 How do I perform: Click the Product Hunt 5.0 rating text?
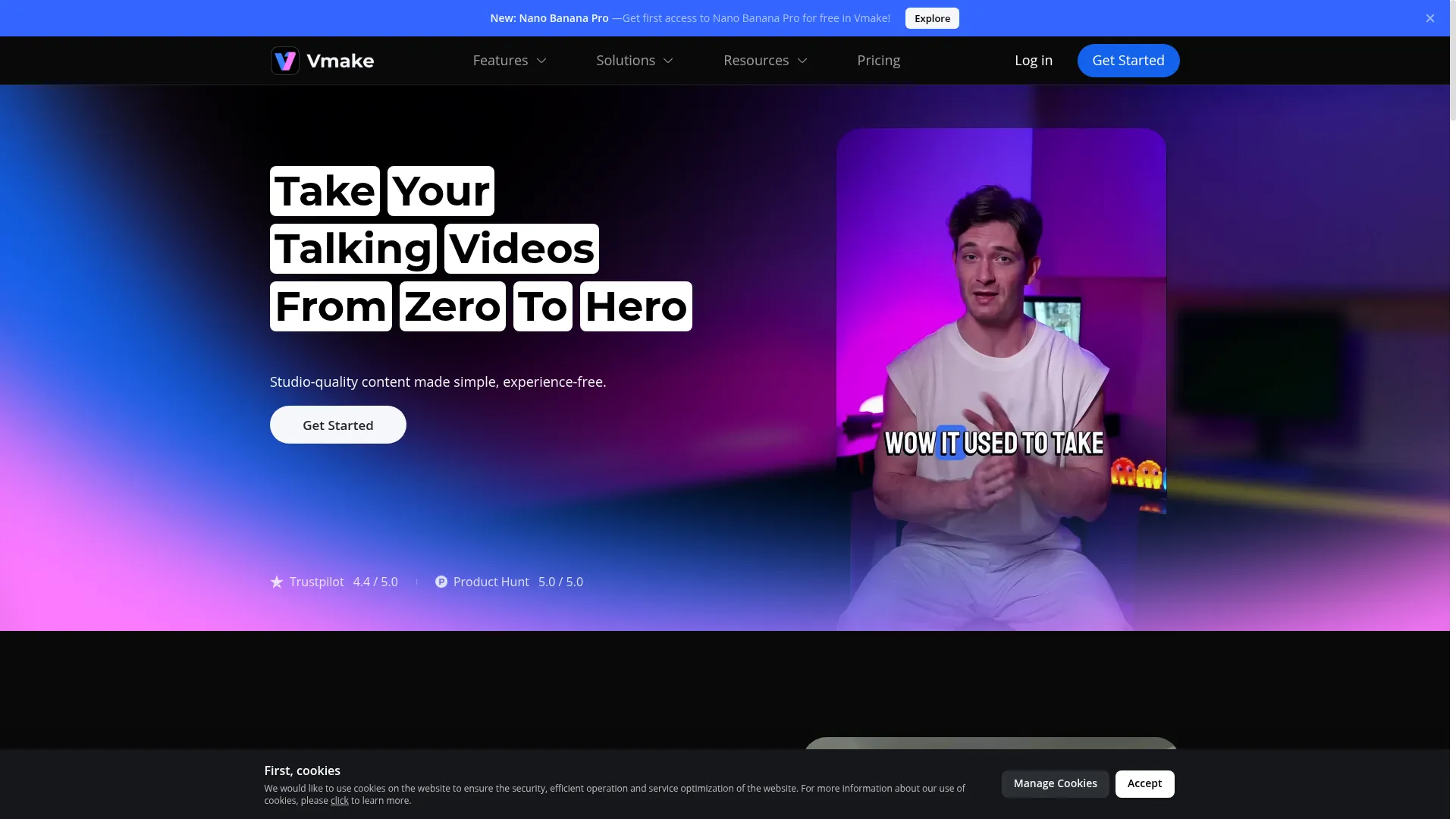pyautogui.click(x=560, y=582)
